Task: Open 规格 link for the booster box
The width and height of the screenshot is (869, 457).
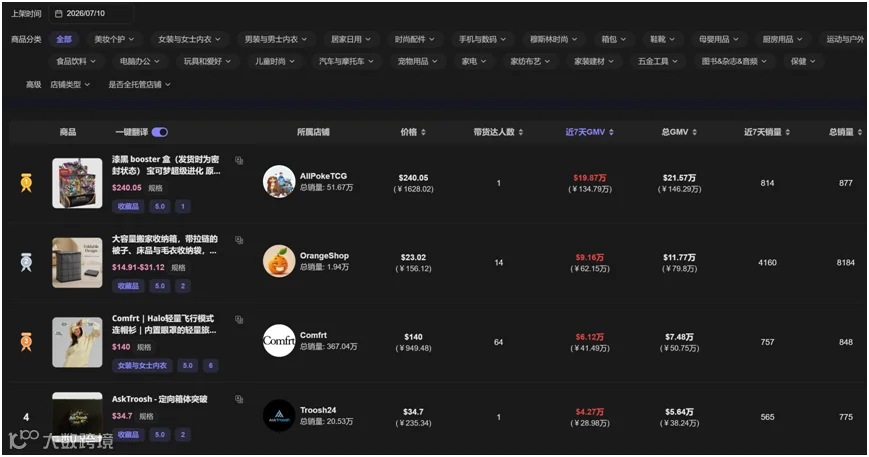Action: (x=155, y=188)
